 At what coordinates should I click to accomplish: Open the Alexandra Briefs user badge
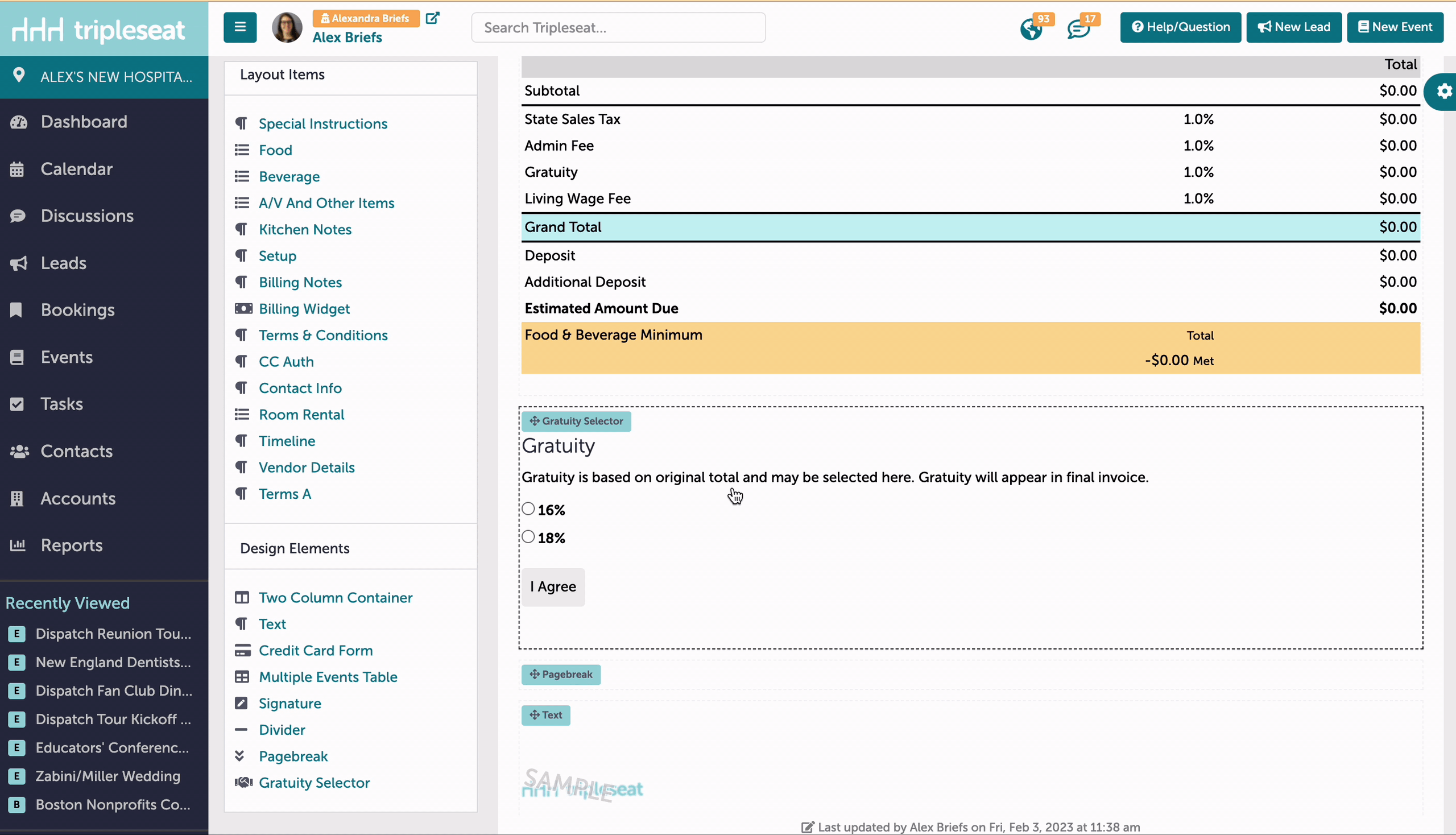365,18
